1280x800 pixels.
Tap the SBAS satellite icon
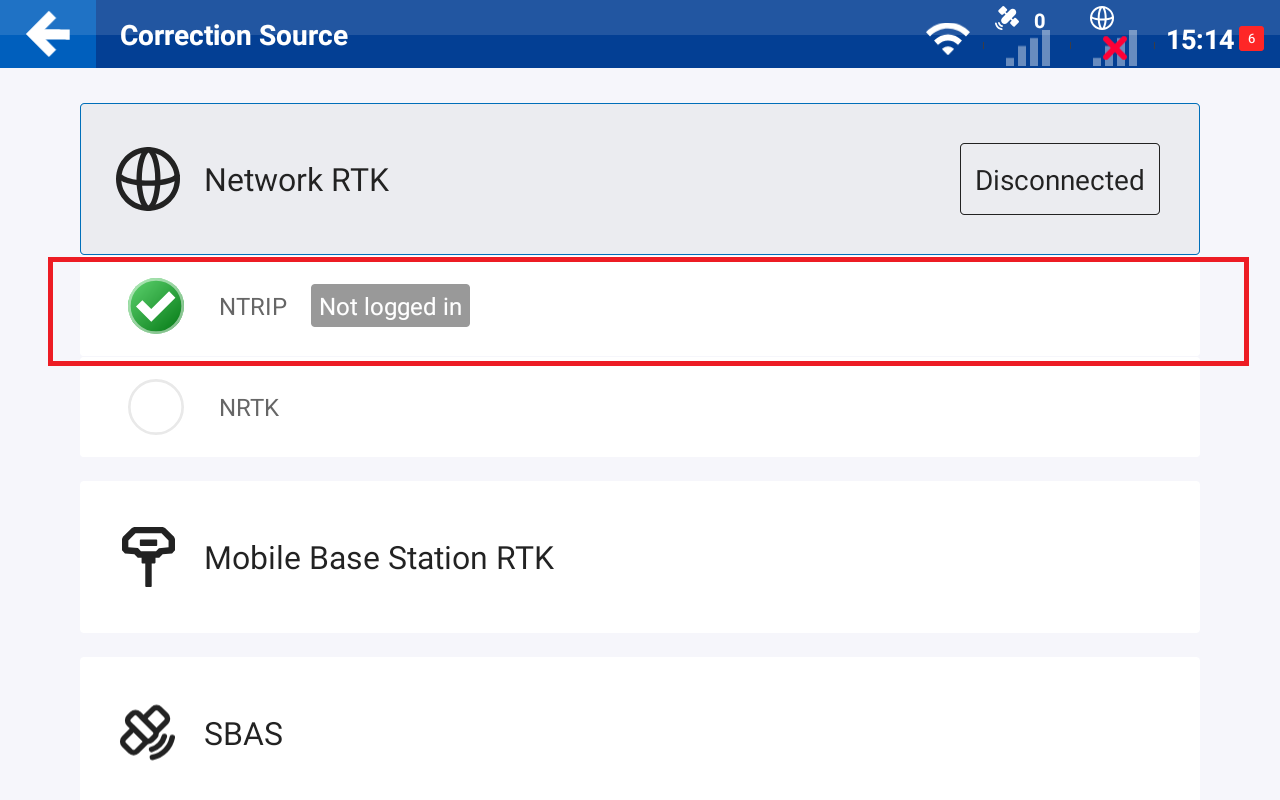148,733
